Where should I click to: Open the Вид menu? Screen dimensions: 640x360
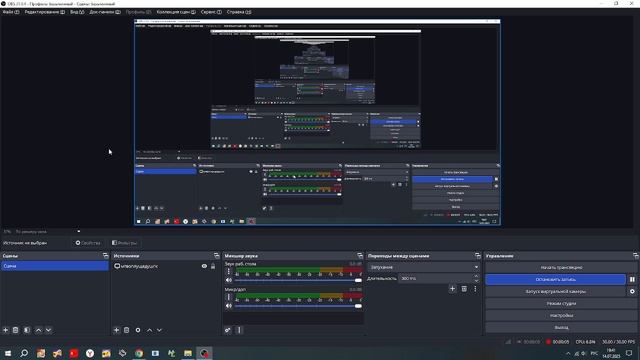77,12
